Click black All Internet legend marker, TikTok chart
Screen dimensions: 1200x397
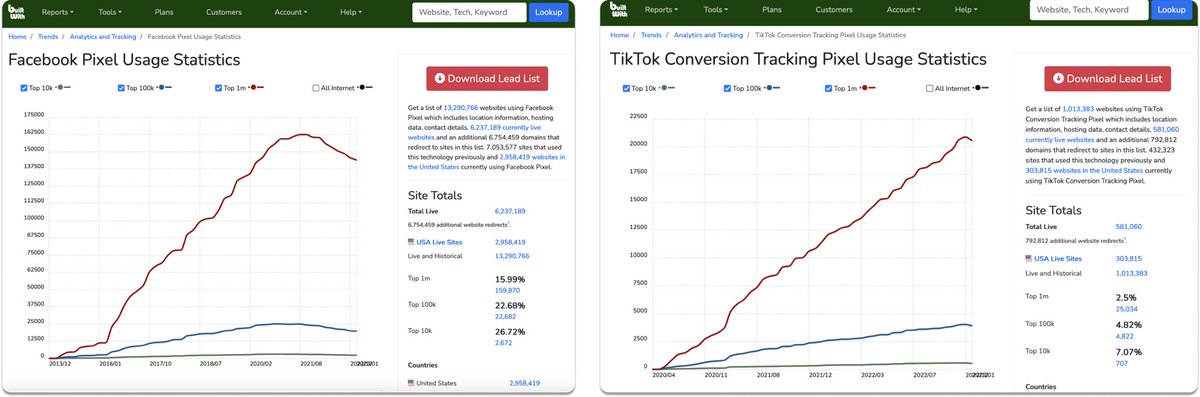[981, 88]
